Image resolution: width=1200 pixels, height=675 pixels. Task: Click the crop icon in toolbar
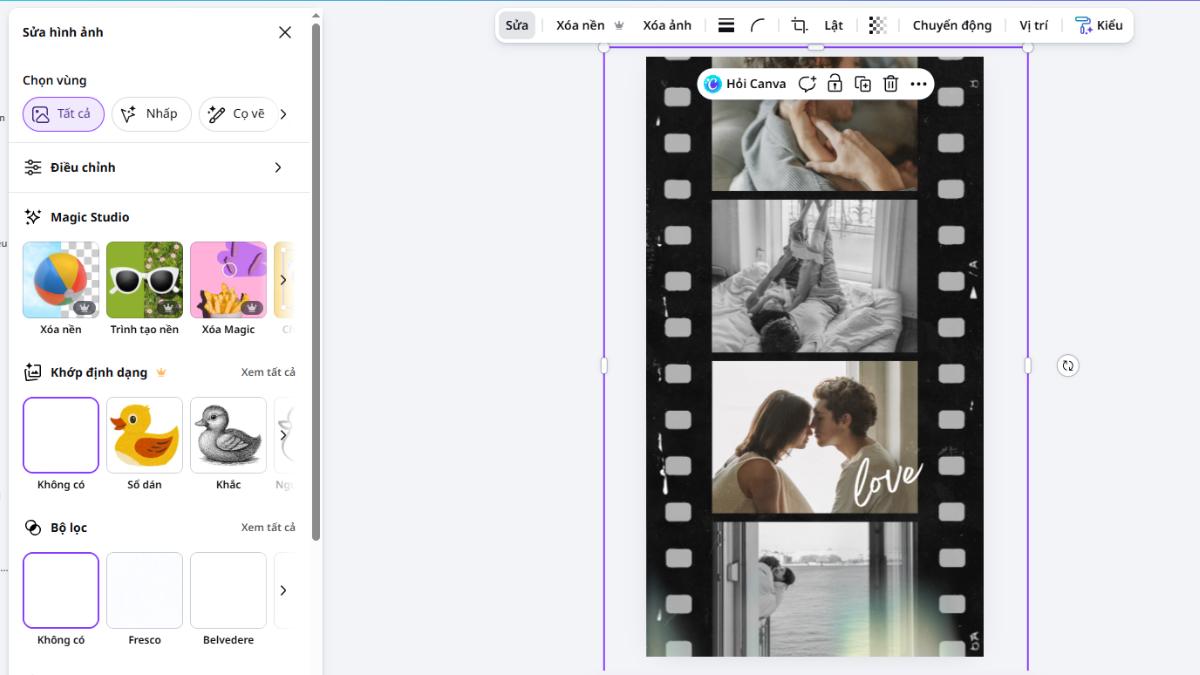pyautogui.click(x=799, y=26)
